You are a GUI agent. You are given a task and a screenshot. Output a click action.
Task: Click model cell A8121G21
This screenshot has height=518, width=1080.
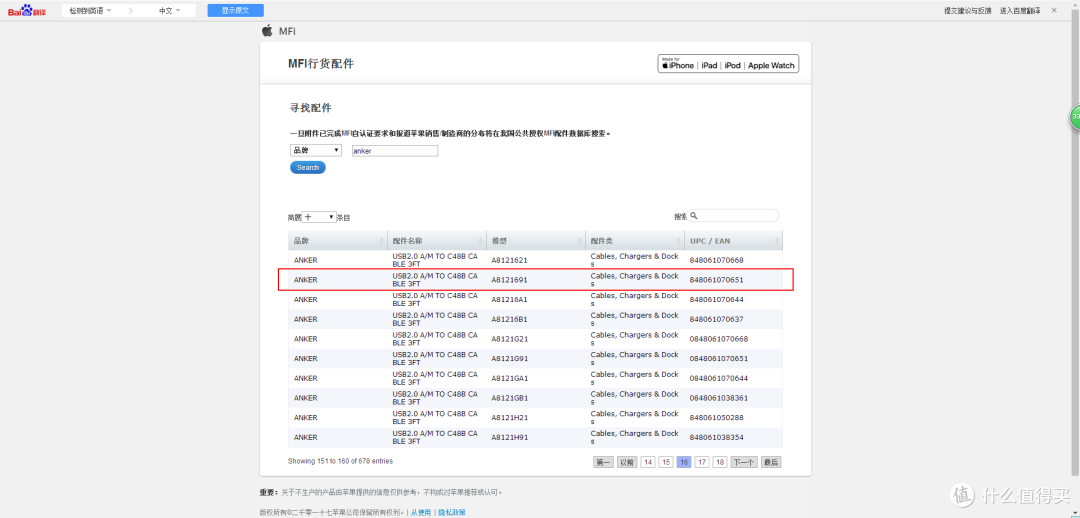[509, 339]
